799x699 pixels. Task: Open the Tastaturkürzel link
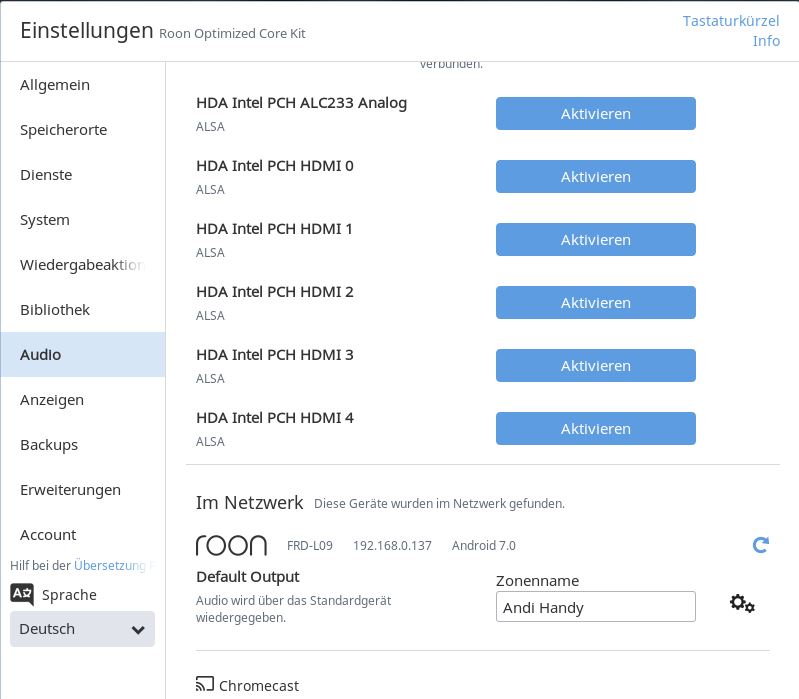click(731, 21)
